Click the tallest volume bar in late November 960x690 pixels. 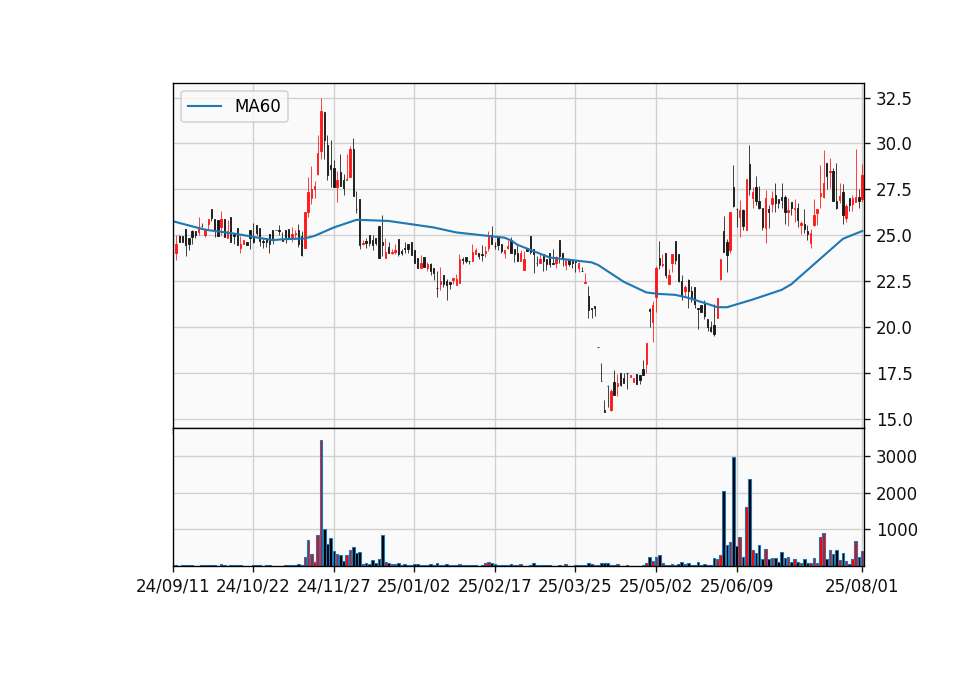click(x=321, y=503)
